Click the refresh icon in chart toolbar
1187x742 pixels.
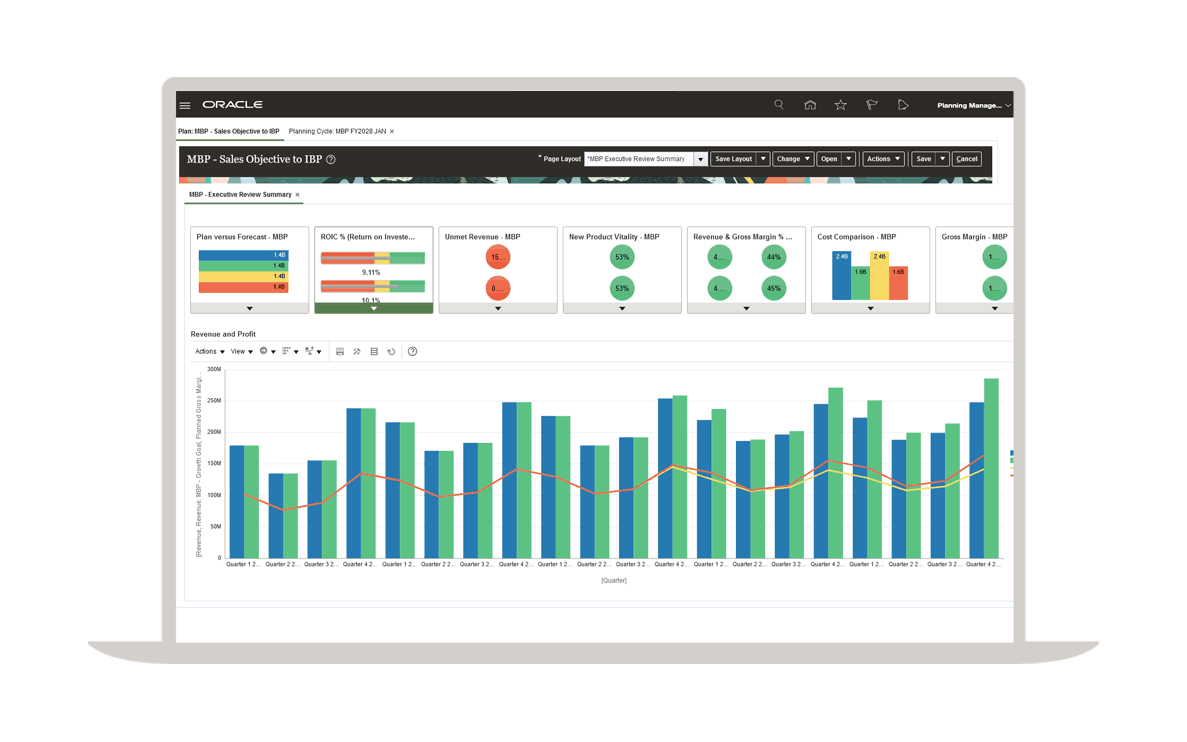391,352
